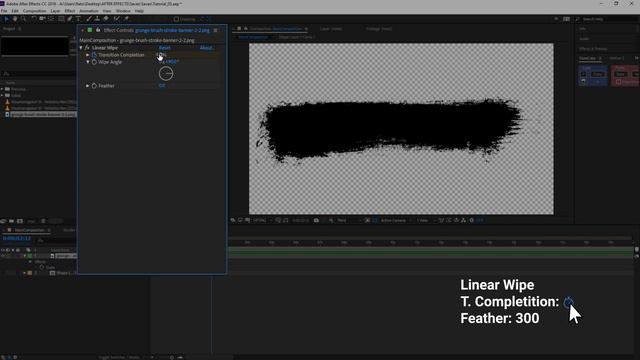Select the Zoom magnifier tool
This screenshot has height=360, width=640.
[x=23, y=19]
